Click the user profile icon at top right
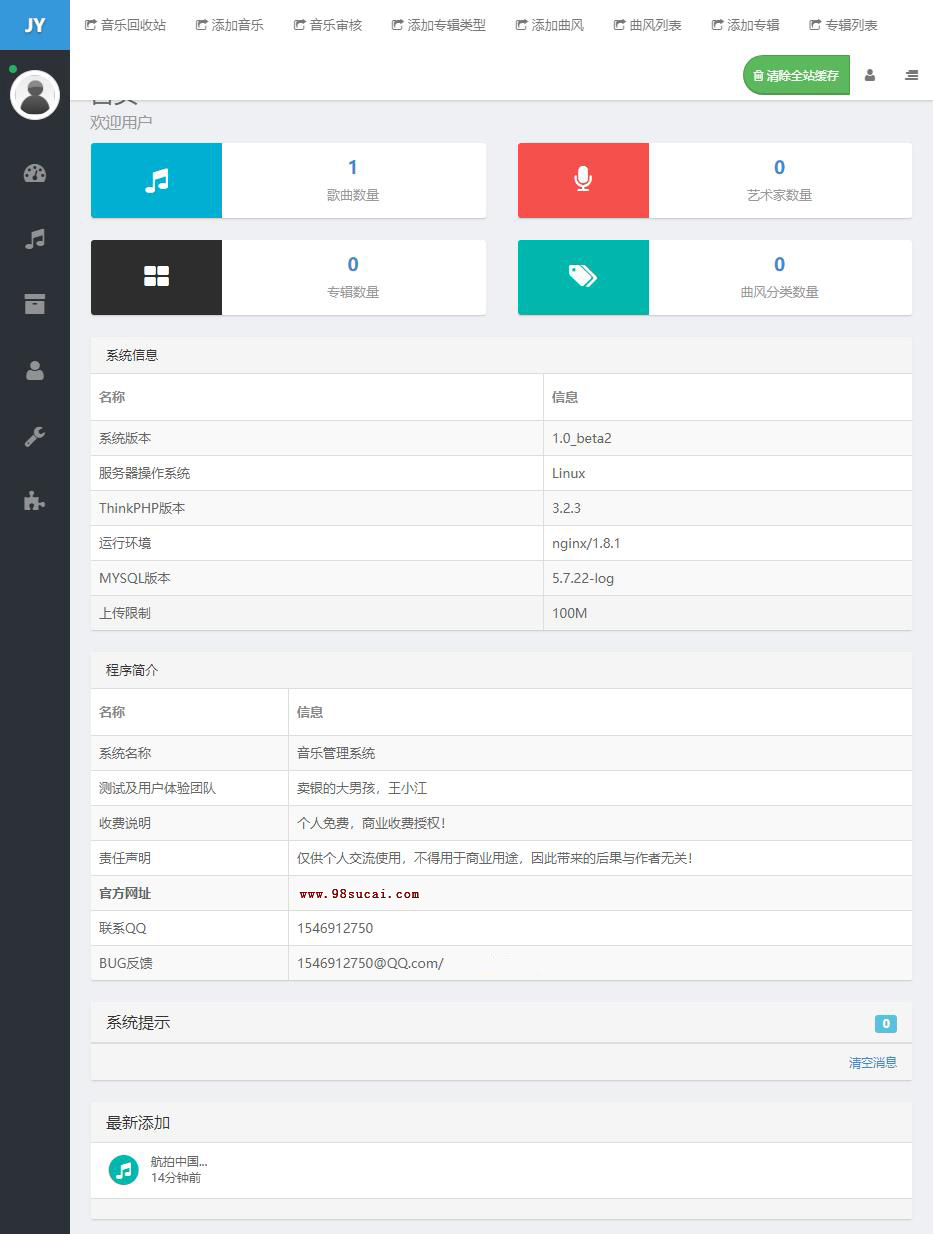The height and width of the screenshot is (1234, 933). [x=870, y=75]
